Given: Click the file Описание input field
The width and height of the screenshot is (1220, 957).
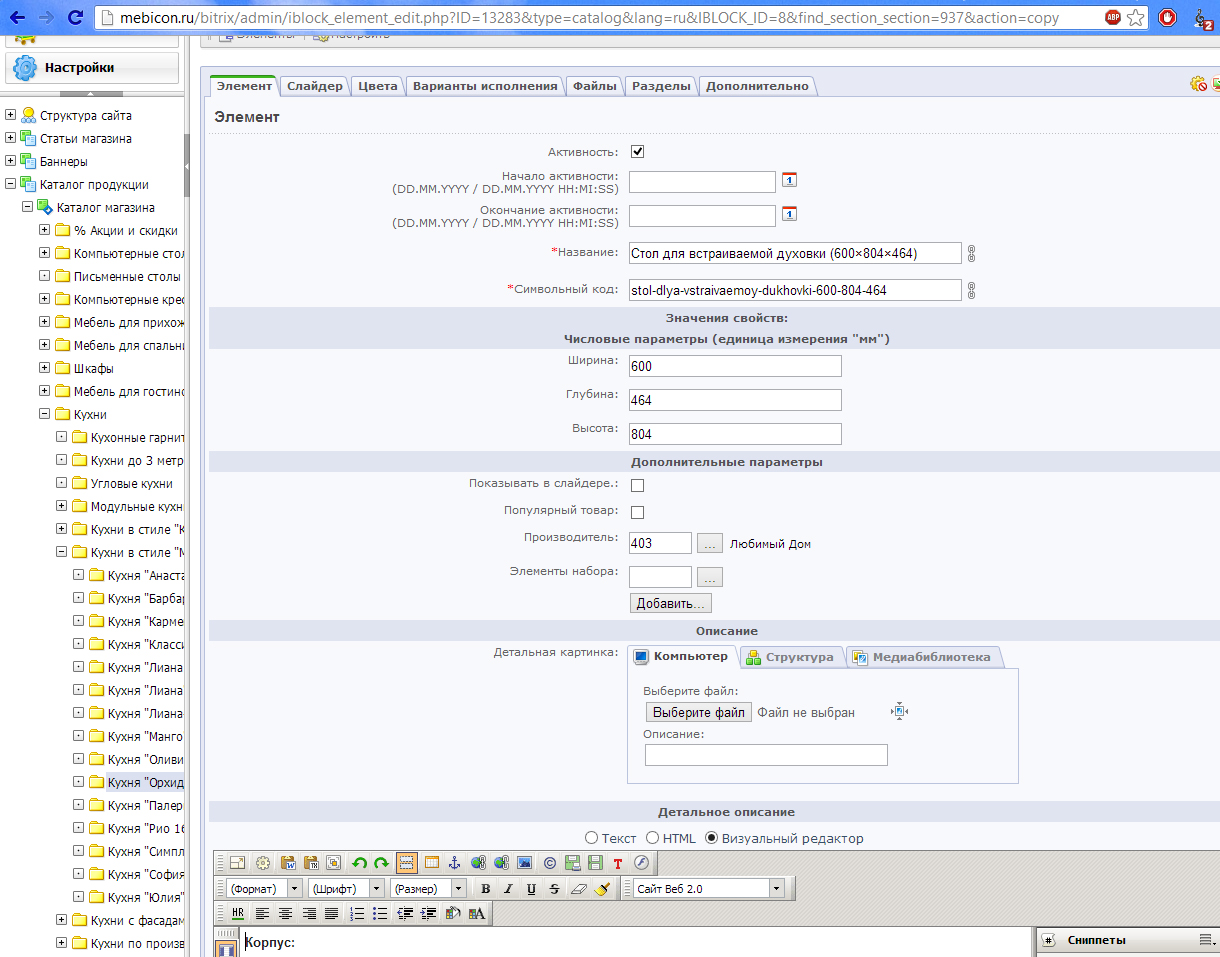Looking at the screenshot, I should point(766,755).
